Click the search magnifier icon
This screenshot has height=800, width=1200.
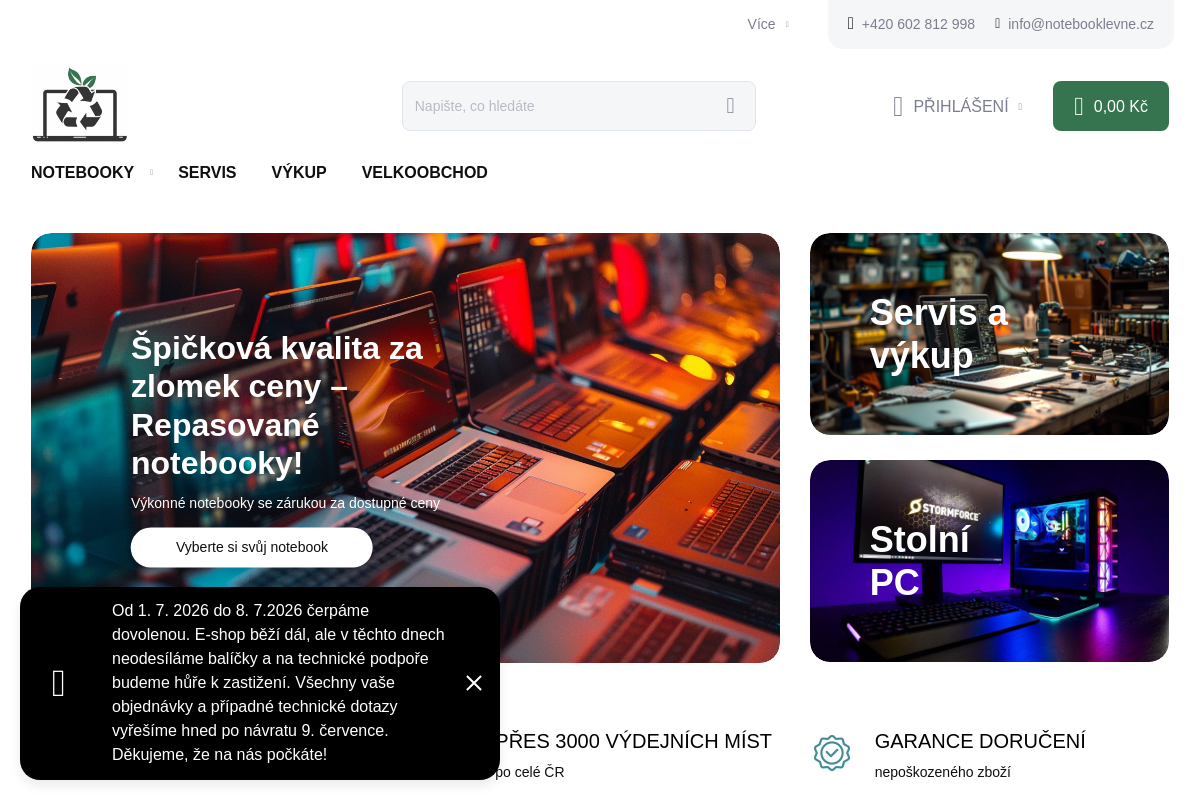tap(730, 106)
